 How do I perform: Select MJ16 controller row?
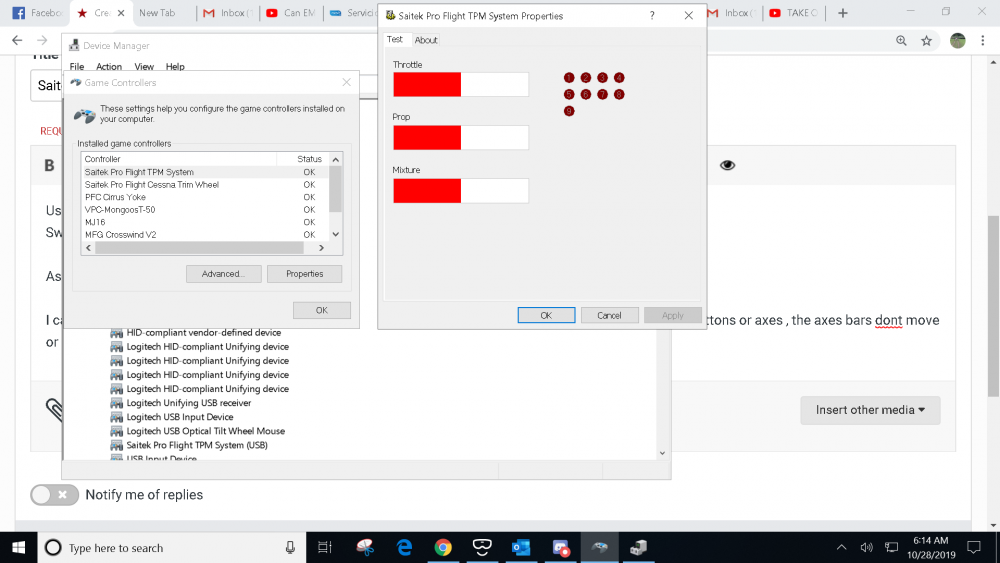(x=204, y=222)
